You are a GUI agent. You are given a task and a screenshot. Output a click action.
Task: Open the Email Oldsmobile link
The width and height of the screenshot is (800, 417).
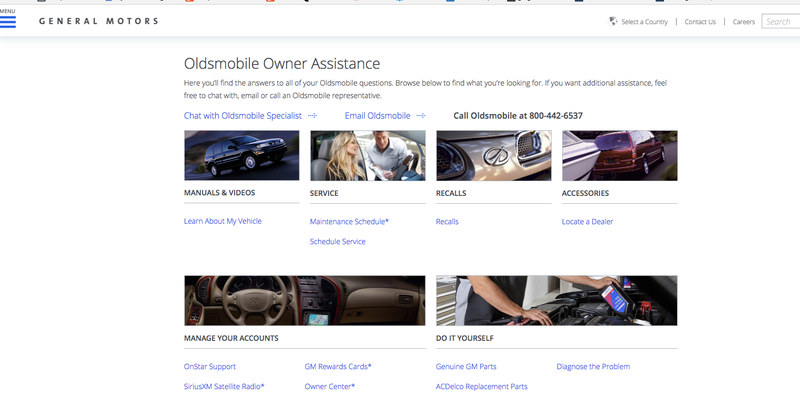coord(377,116)
